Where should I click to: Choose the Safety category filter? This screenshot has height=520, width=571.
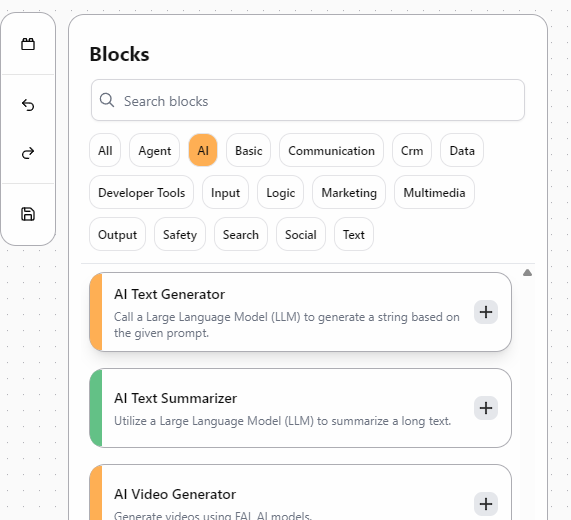click(x=180, y=234)
